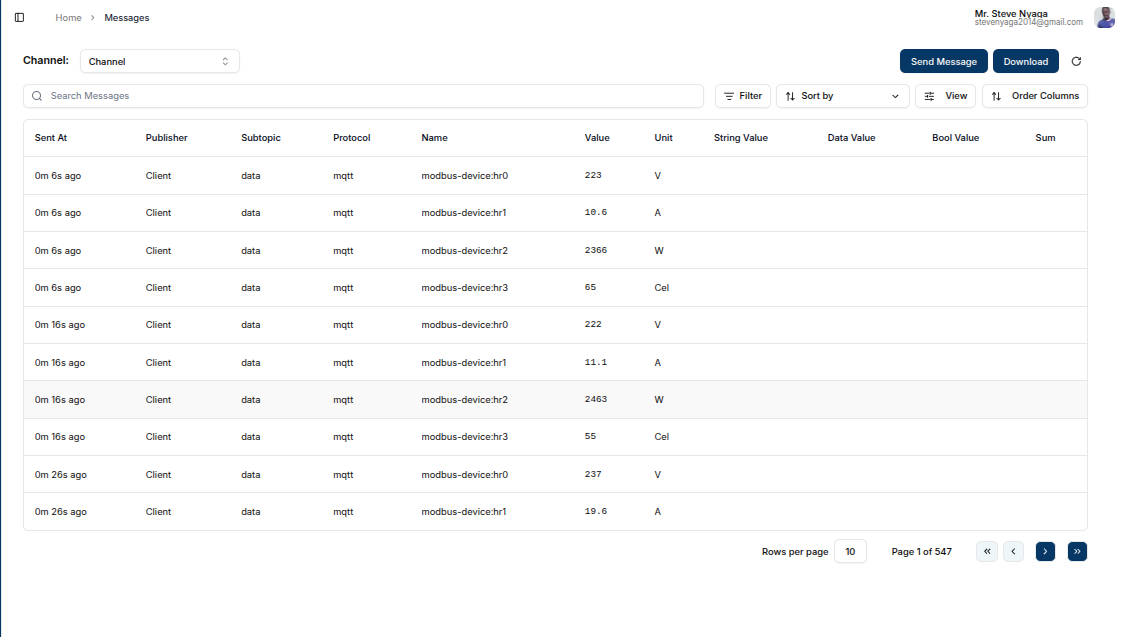The width and height of the screenshot is (1127, 637).
Task: Click the Download button
Action: tap(1025, 61)
